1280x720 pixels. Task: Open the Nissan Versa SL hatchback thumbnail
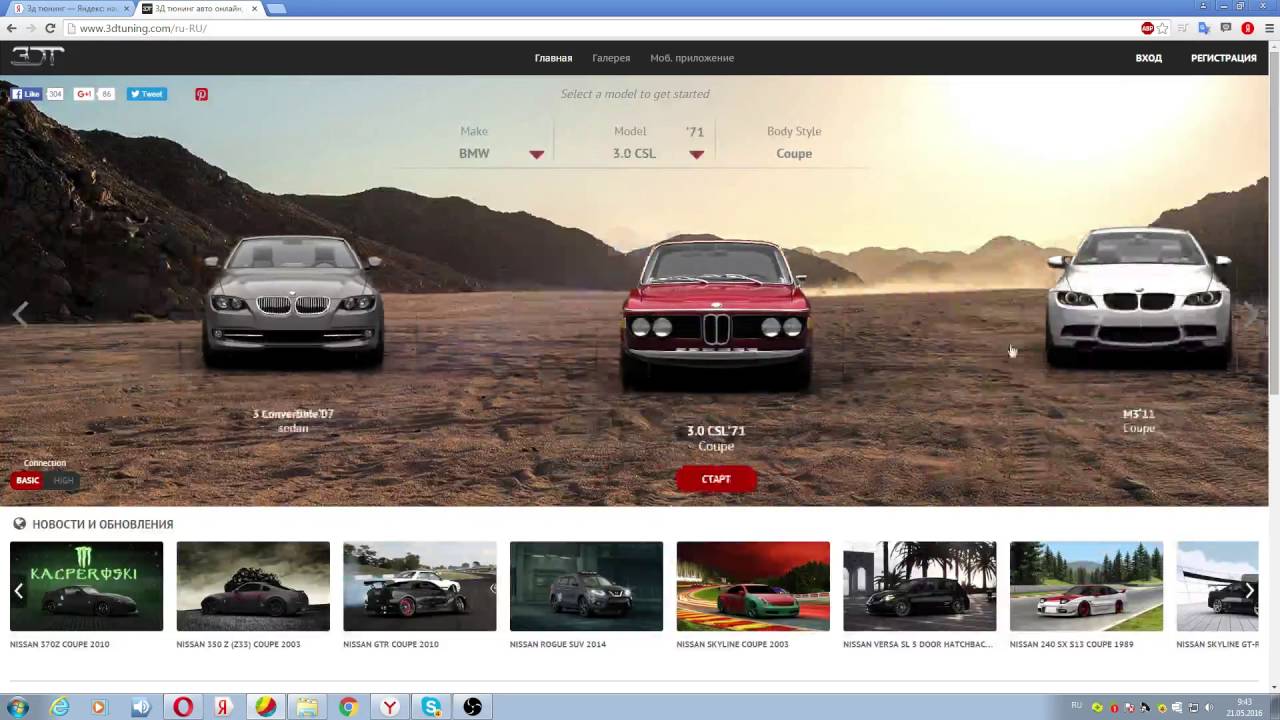pos(920,586)
